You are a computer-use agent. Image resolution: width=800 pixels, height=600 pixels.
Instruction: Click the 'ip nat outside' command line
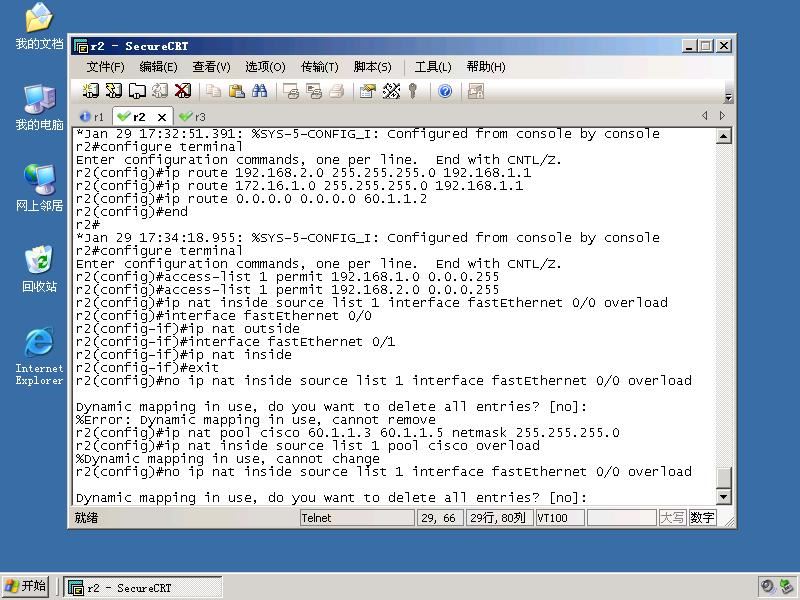(x=188, y=329)
